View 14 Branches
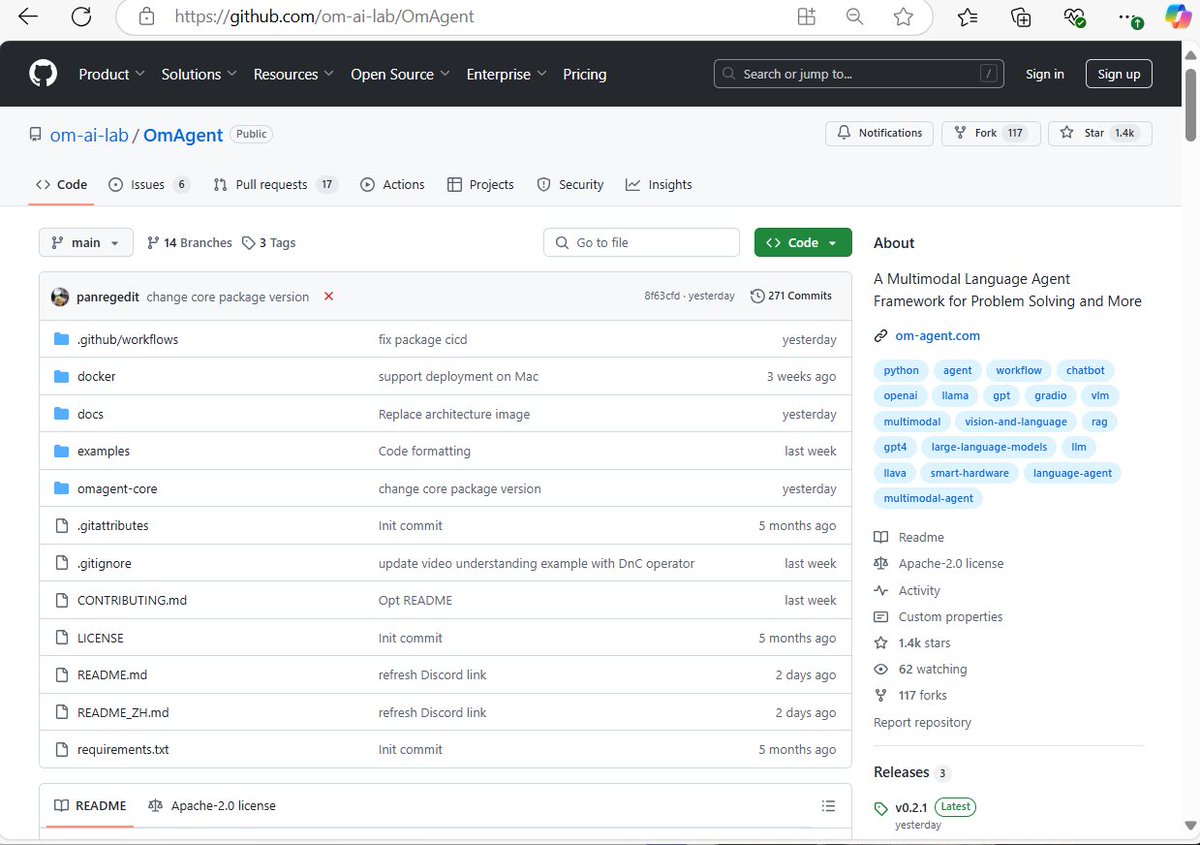Viewport: 1200px width, 845px height. point(189,243)
